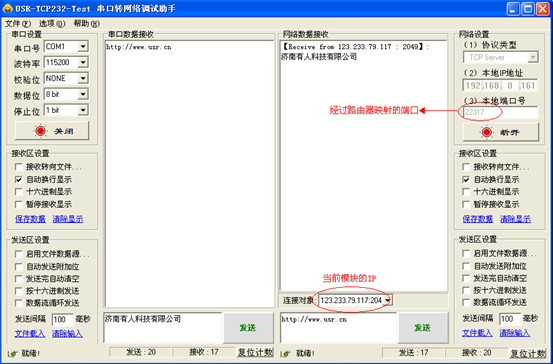Open the COM1 serial port dropdown
553x364 pixels.
click(83, 47)
